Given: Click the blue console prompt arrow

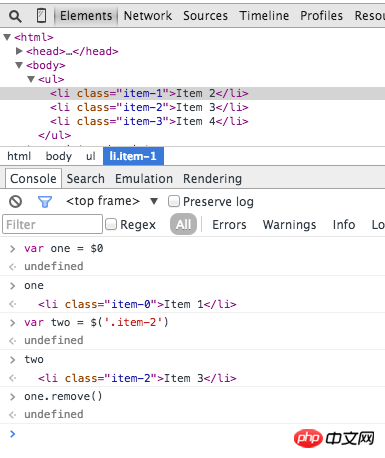Looking at the screenshot, I should pyautogui.click(x=13, y=434).
